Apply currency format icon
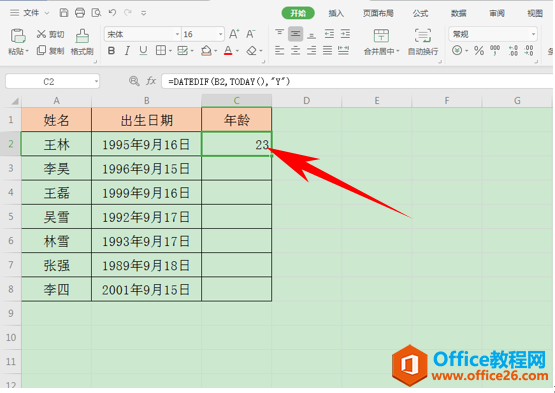 (457, 51)
